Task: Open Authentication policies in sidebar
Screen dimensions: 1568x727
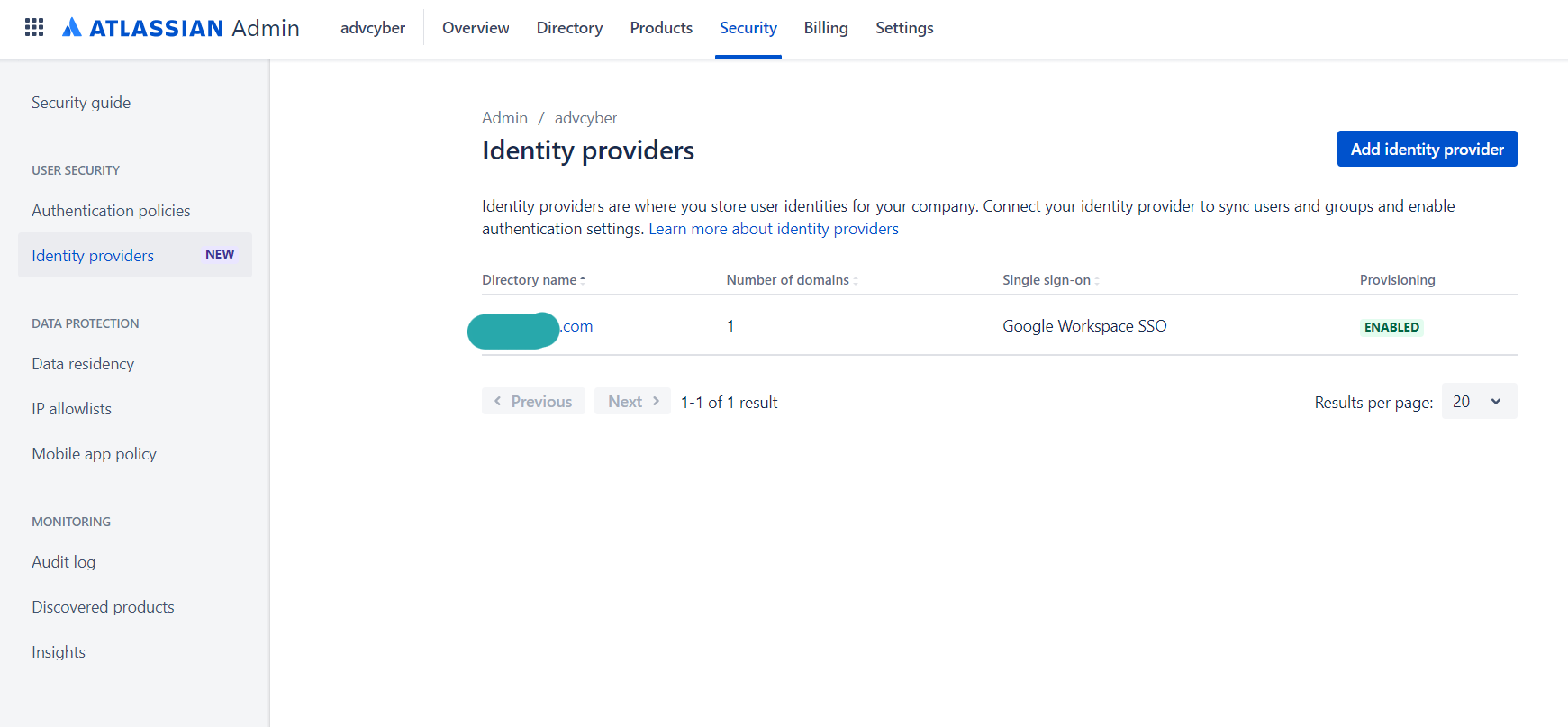Action: point(111,211)
